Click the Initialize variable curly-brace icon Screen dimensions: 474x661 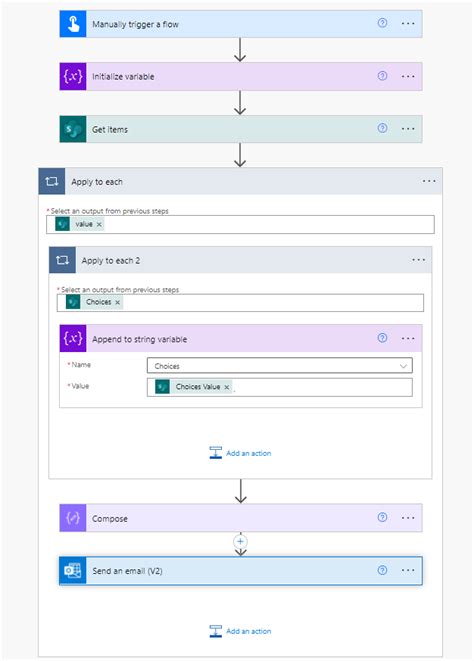73,76
